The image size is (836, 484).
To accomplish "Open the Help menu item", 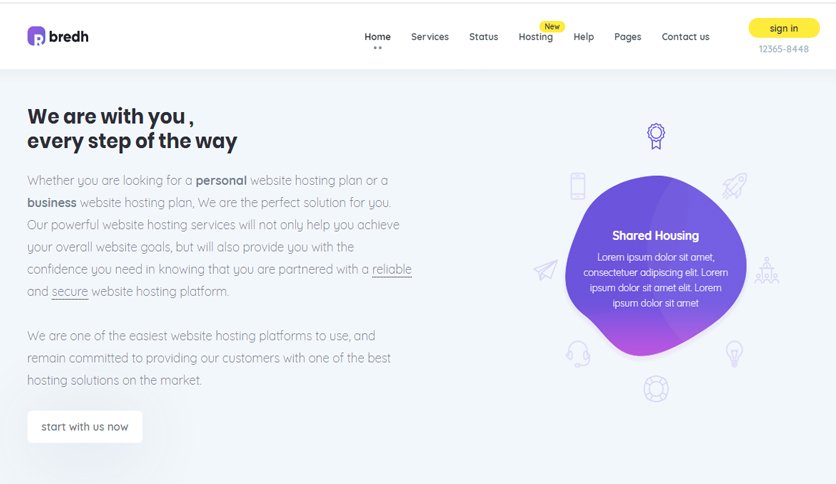I will click(584, 37).
